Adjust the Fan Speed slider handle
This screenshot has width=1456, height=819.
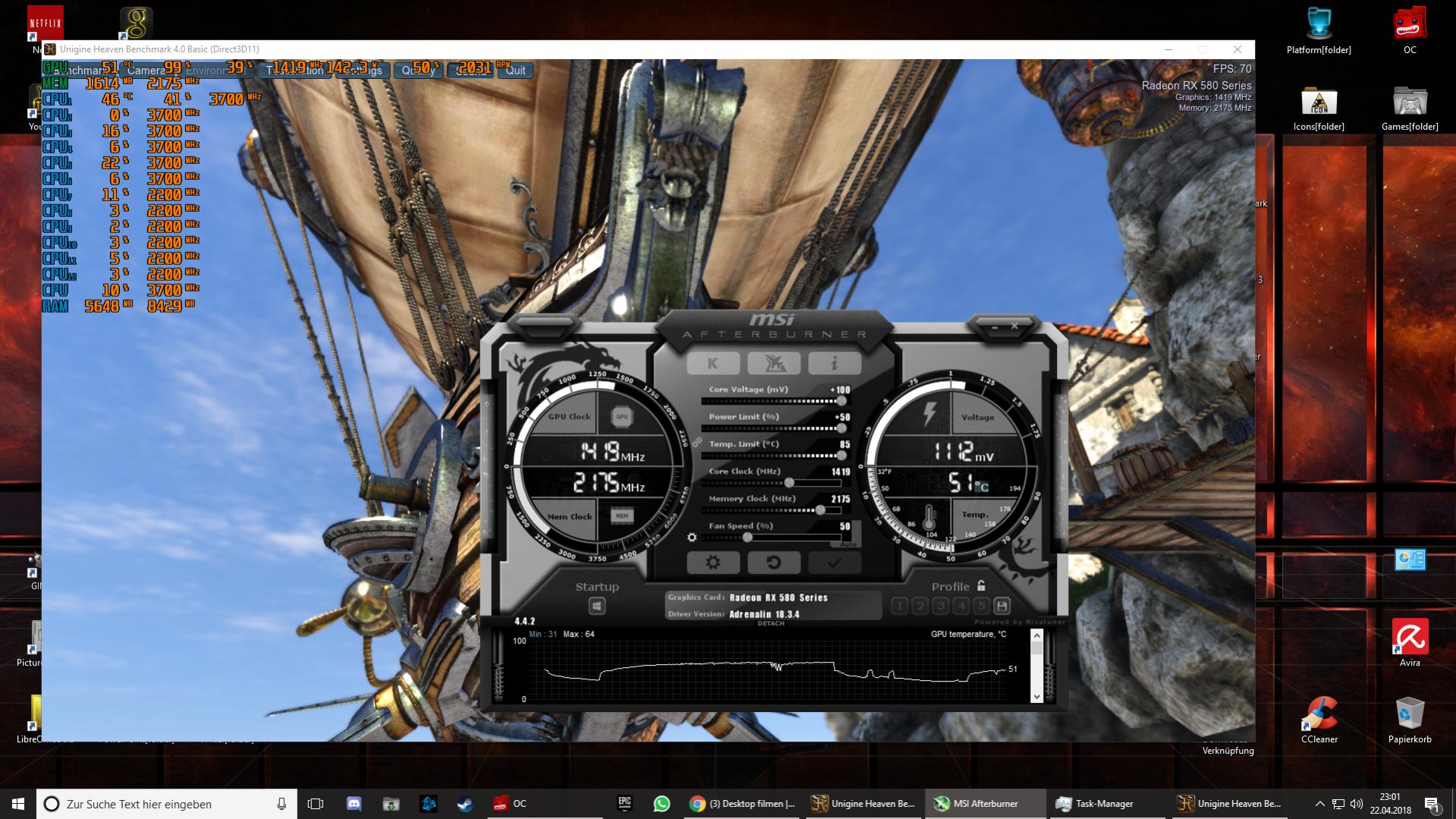click(x=747, y=537)
